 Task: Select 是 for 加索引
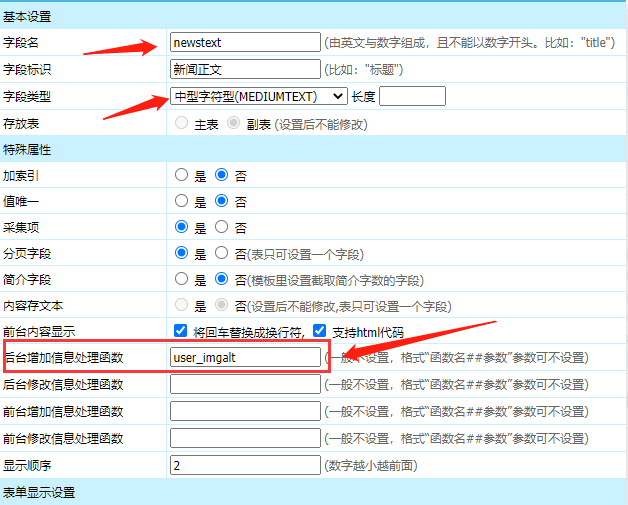[181, 175]
